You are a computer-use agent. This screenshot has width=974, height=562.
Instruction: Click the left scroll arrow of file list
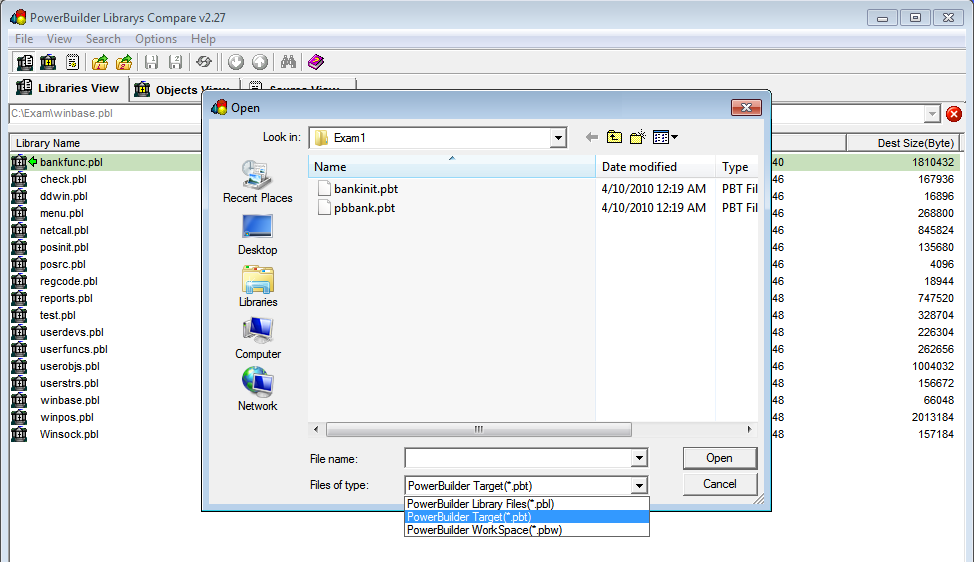316,430
